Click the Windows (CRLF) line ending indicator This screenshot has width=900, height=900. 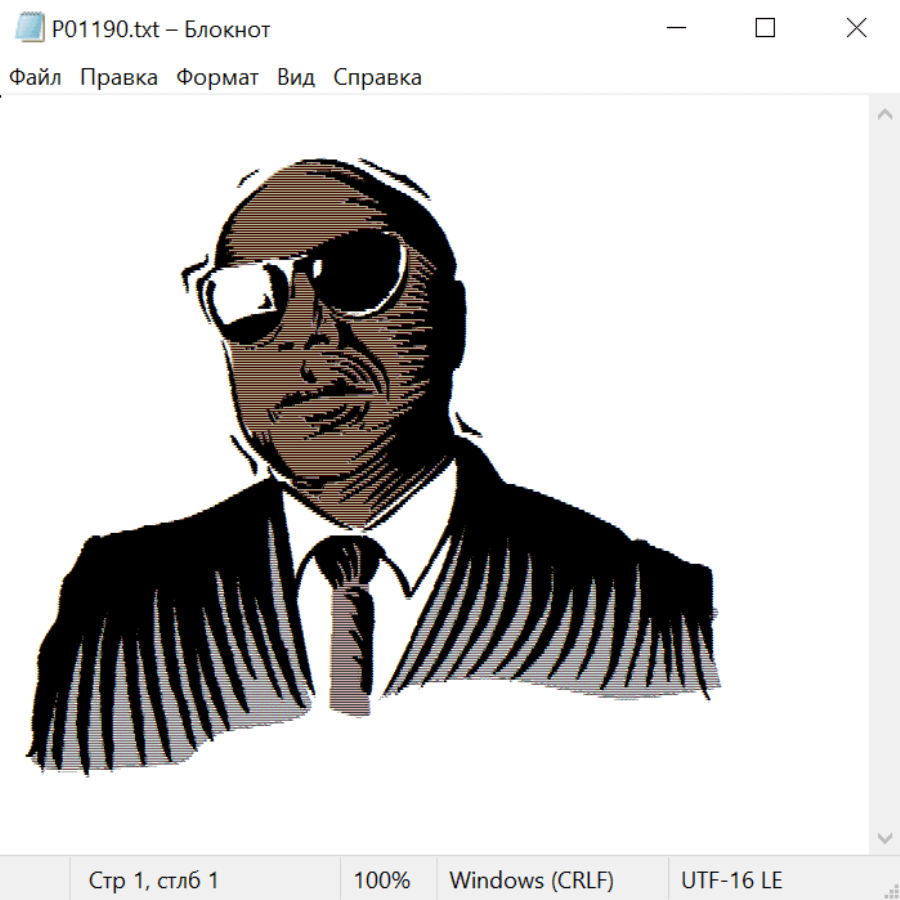[531, 881]
